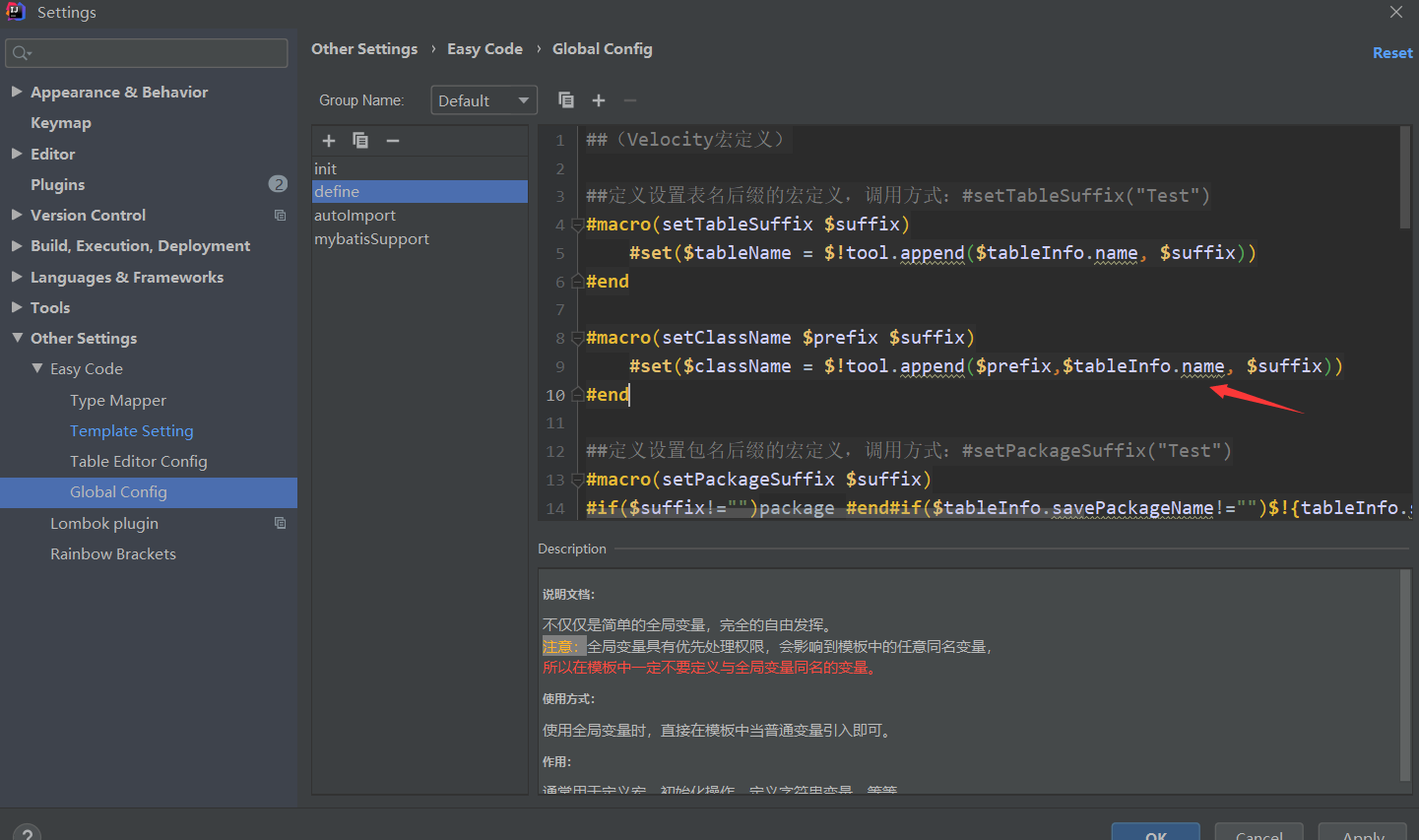1419x840 pixels.
Task: Click setTableSuffix macro text on line 4
Action: click(738, 225)
